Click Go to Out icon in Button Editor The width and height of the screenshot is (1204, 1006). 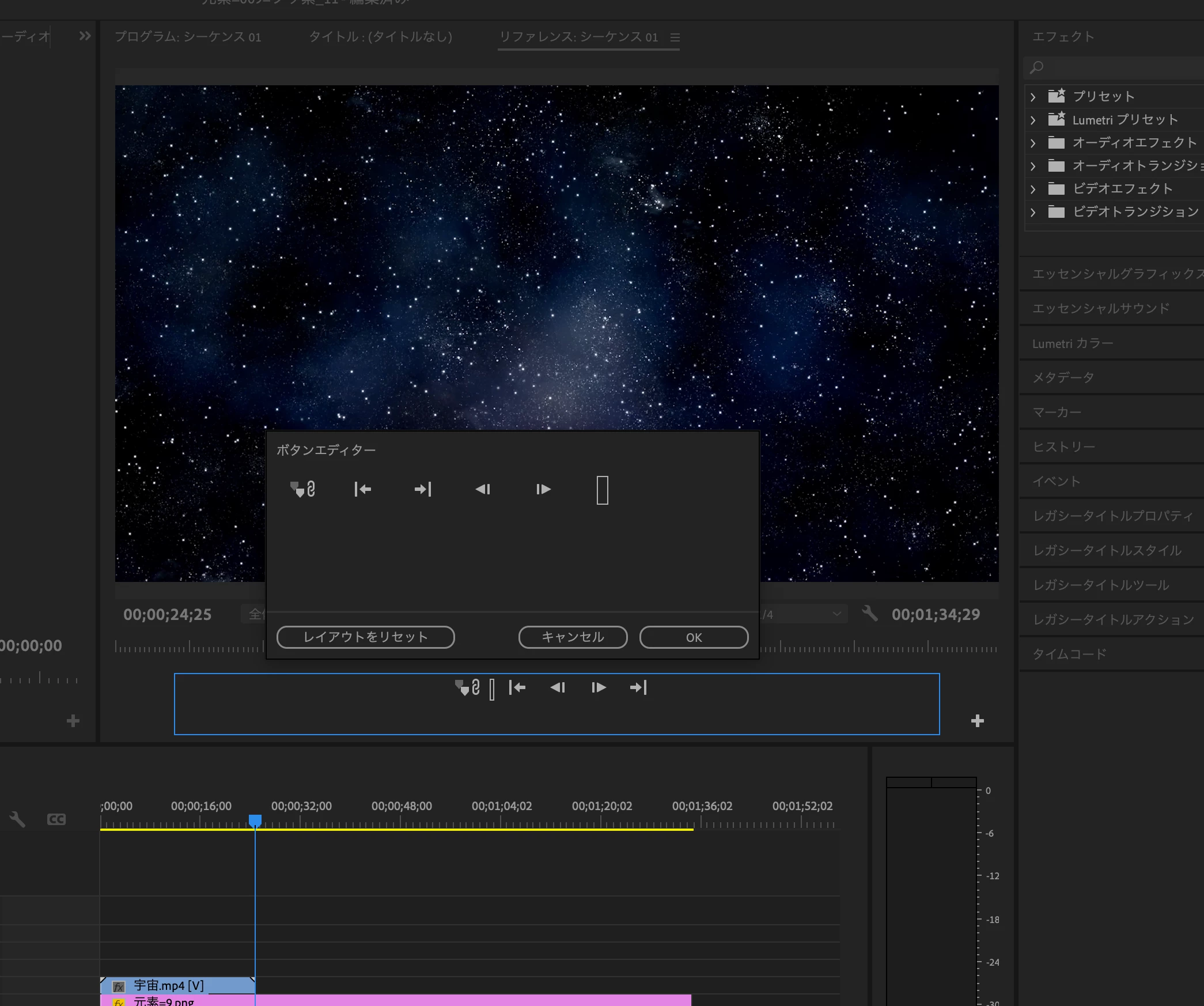(x=423, y=489)
